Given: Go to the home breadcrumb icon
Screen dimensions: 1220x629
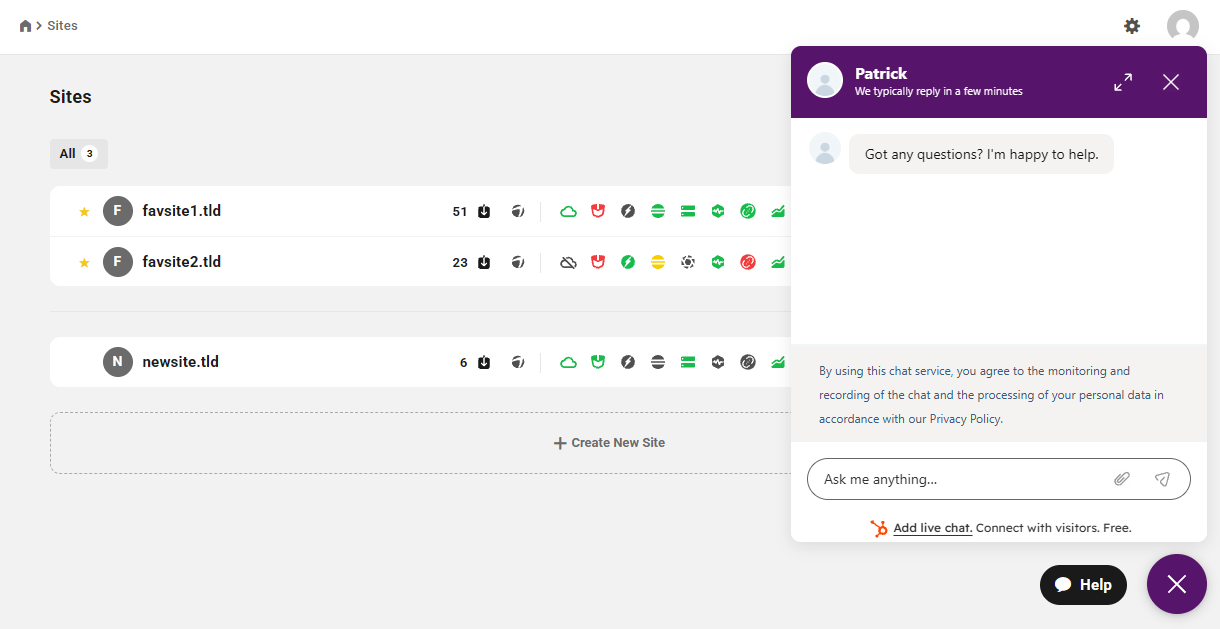Looking at the screenshot, I should (x=26, y=26).
